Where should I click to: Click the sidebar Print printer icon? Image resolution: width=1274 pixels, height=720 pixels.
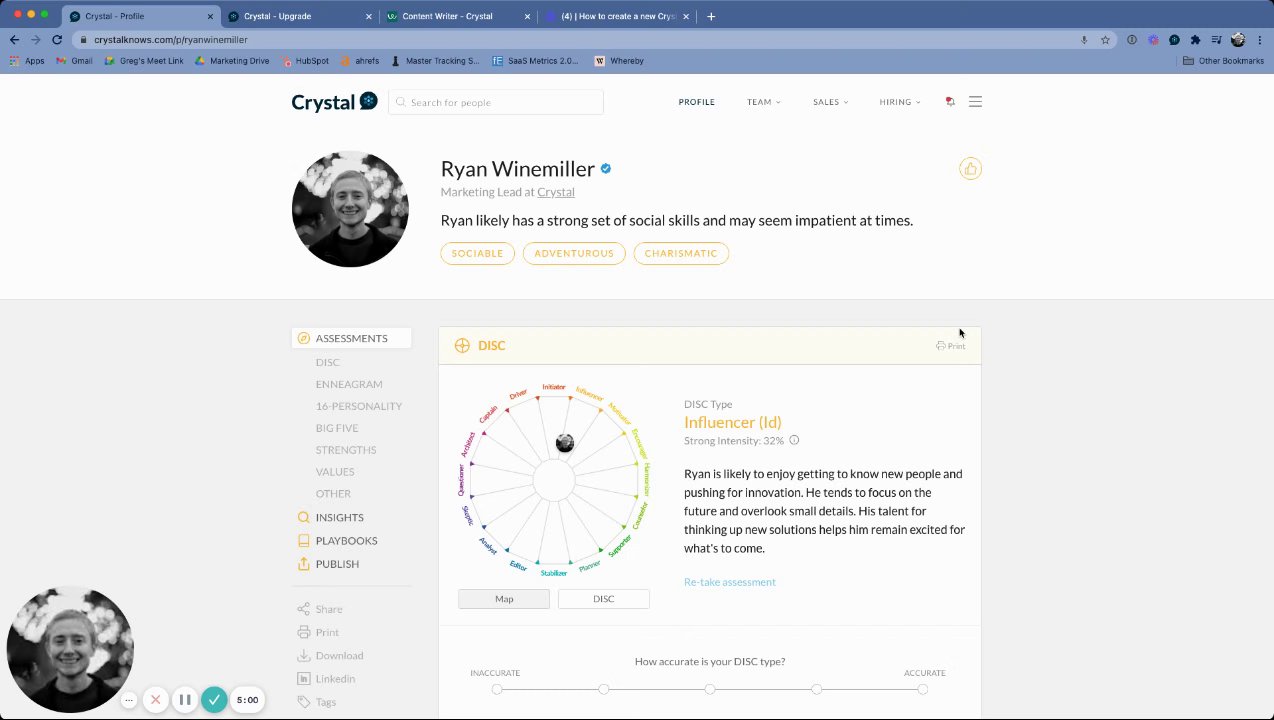click(x=304, y=632)
